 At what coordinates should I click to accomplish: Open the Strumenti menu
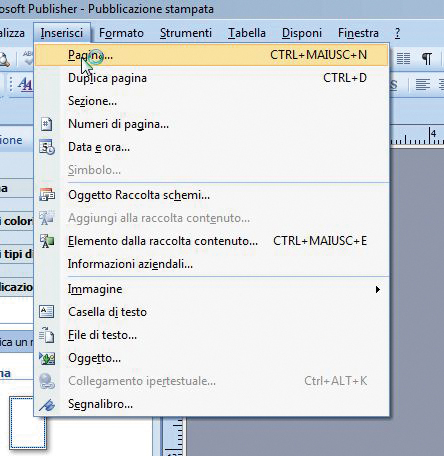[186, 33]
